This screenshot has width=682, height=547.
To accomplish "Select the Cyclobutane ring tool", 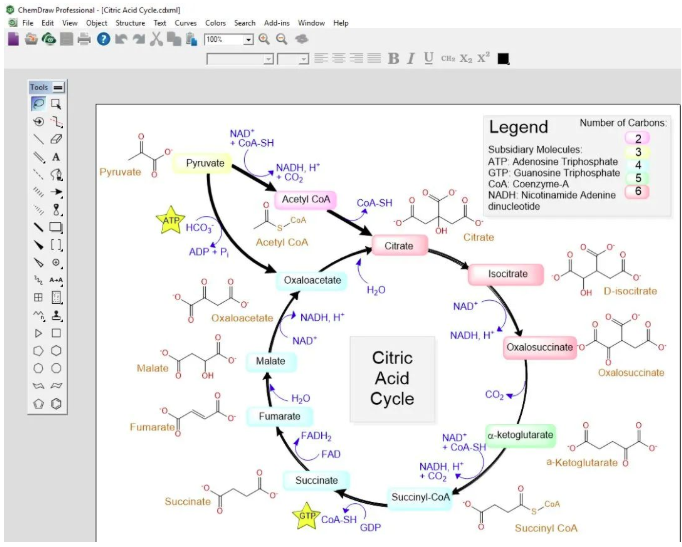I will tap(56, 334).
